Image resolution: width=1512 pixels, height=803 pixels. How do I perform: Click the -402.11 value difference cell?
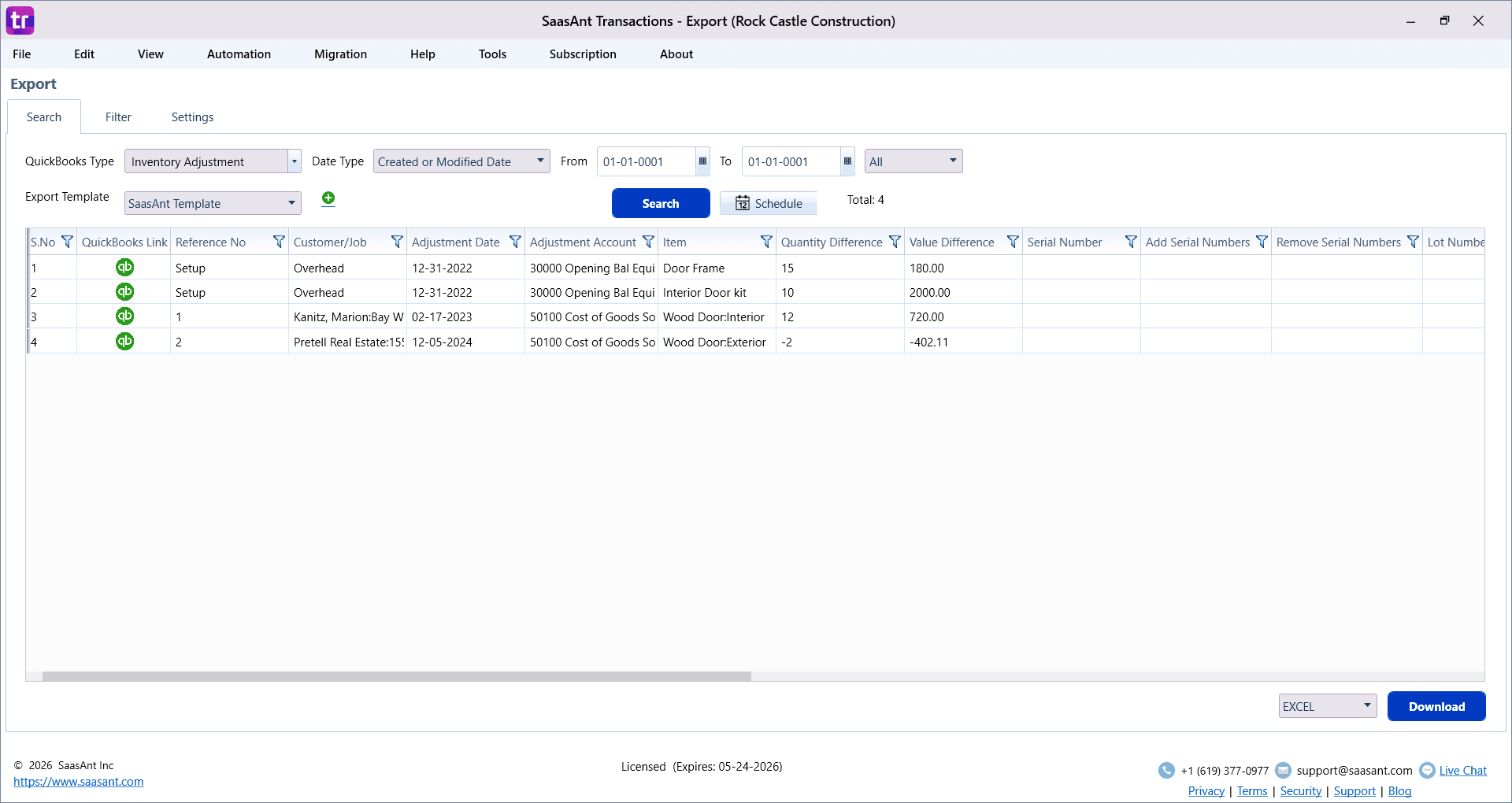(x=963, y=342)
